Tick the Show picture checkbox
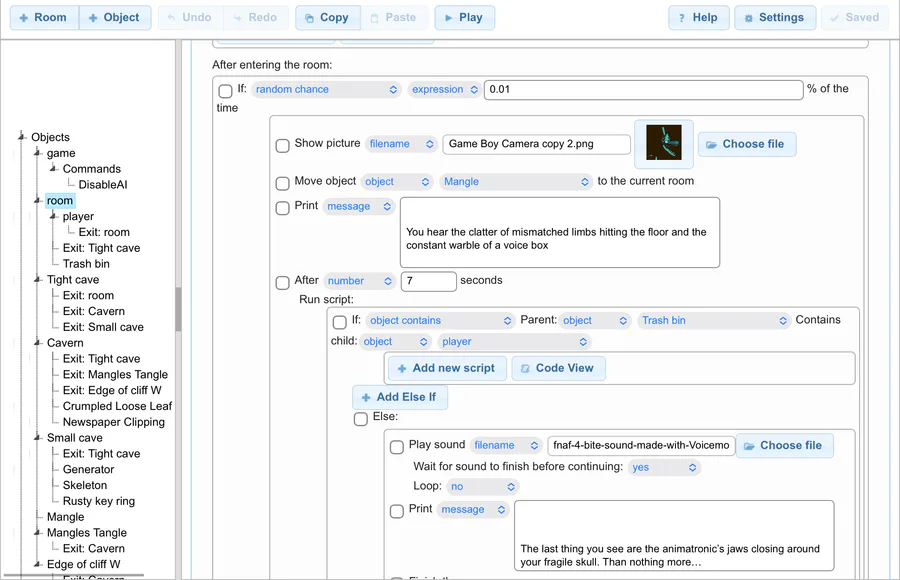 [282, 145]
